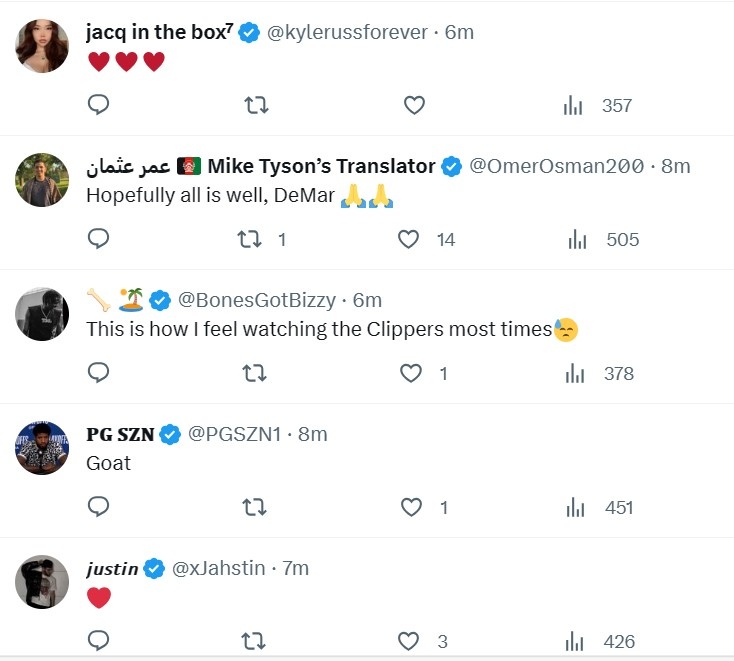This screenshot has height=661, width=734.
Task: Reply to jacq in the box's tweet
Action: (x=98, y=105)
